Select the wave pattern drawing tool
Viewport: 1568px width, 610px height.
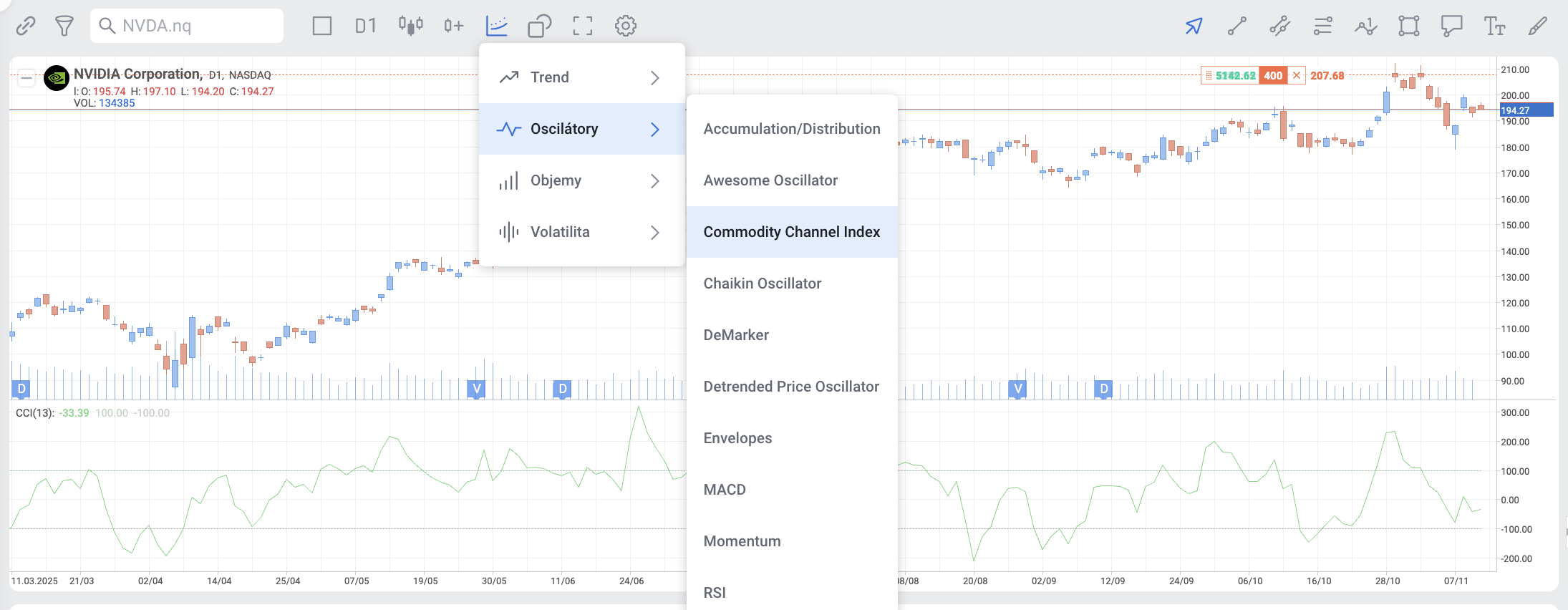tap(1366, 26)
